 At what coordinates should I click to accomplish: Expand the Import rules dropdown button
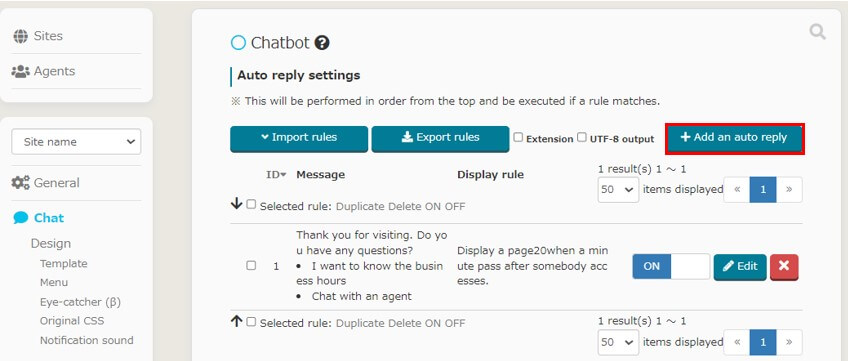[x=299, y=138]
